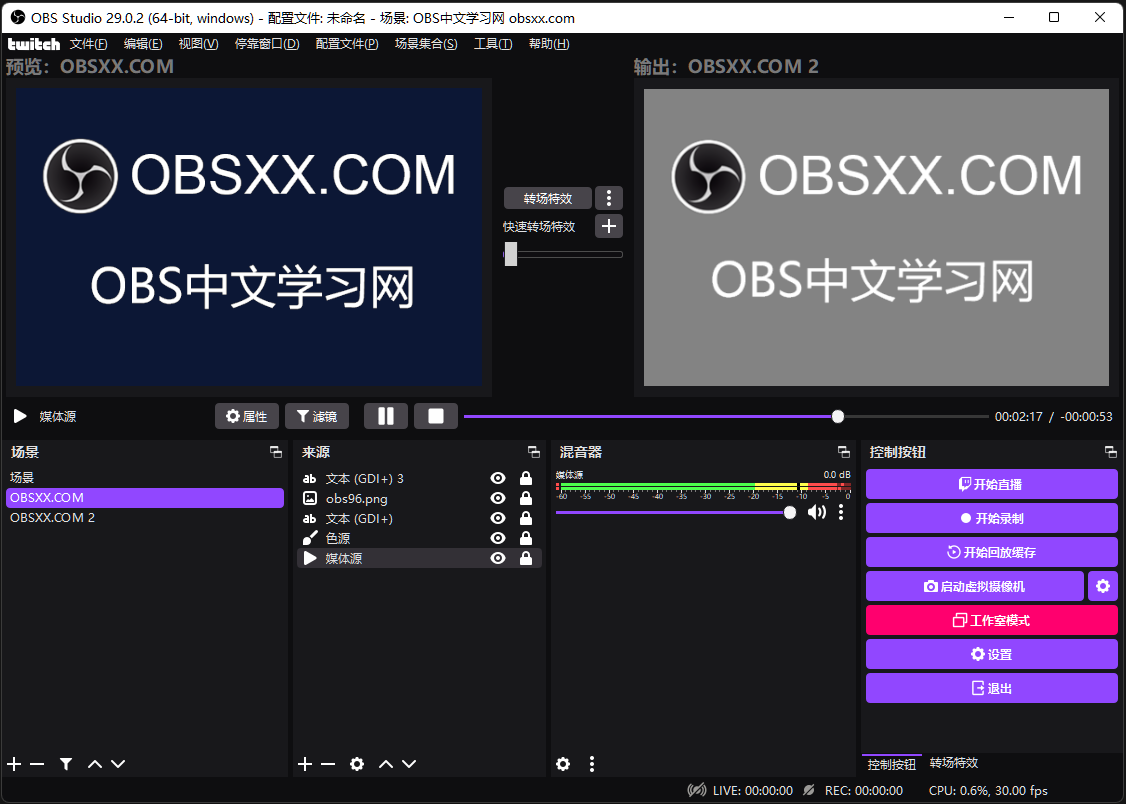Open the 视图(V) menu

pos(198,44)
